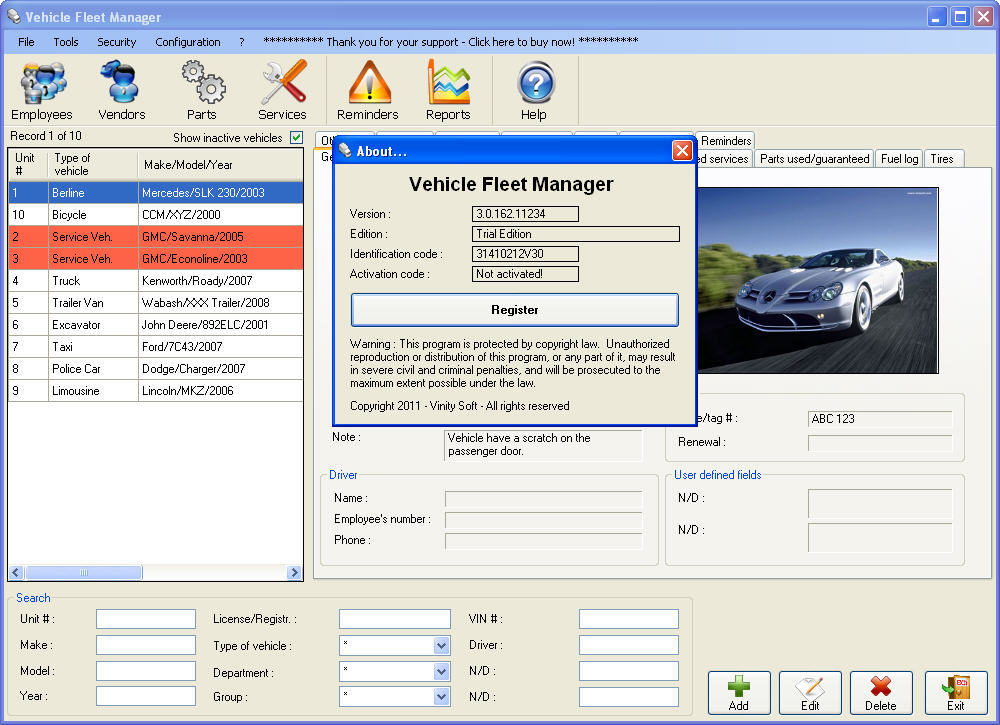Click the About dialog application icon
The height and width of the screenshot is (725, 1000).
[x=344, y=150]
